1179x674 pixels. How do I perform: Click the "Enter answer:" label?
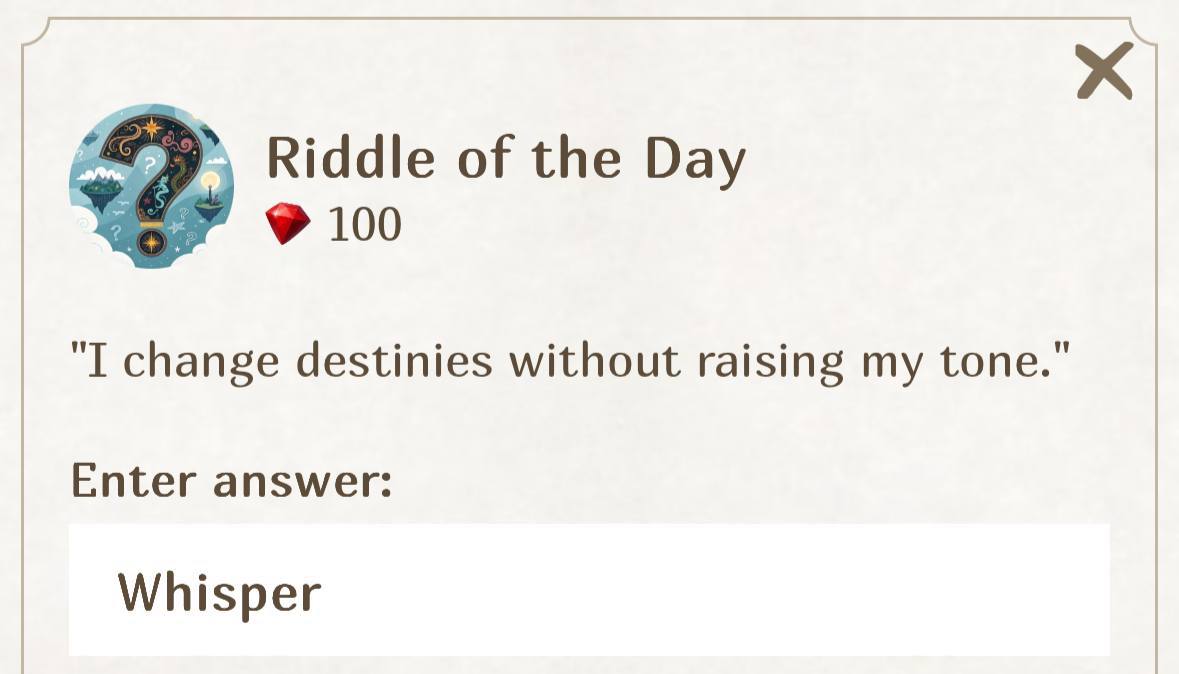231,480
